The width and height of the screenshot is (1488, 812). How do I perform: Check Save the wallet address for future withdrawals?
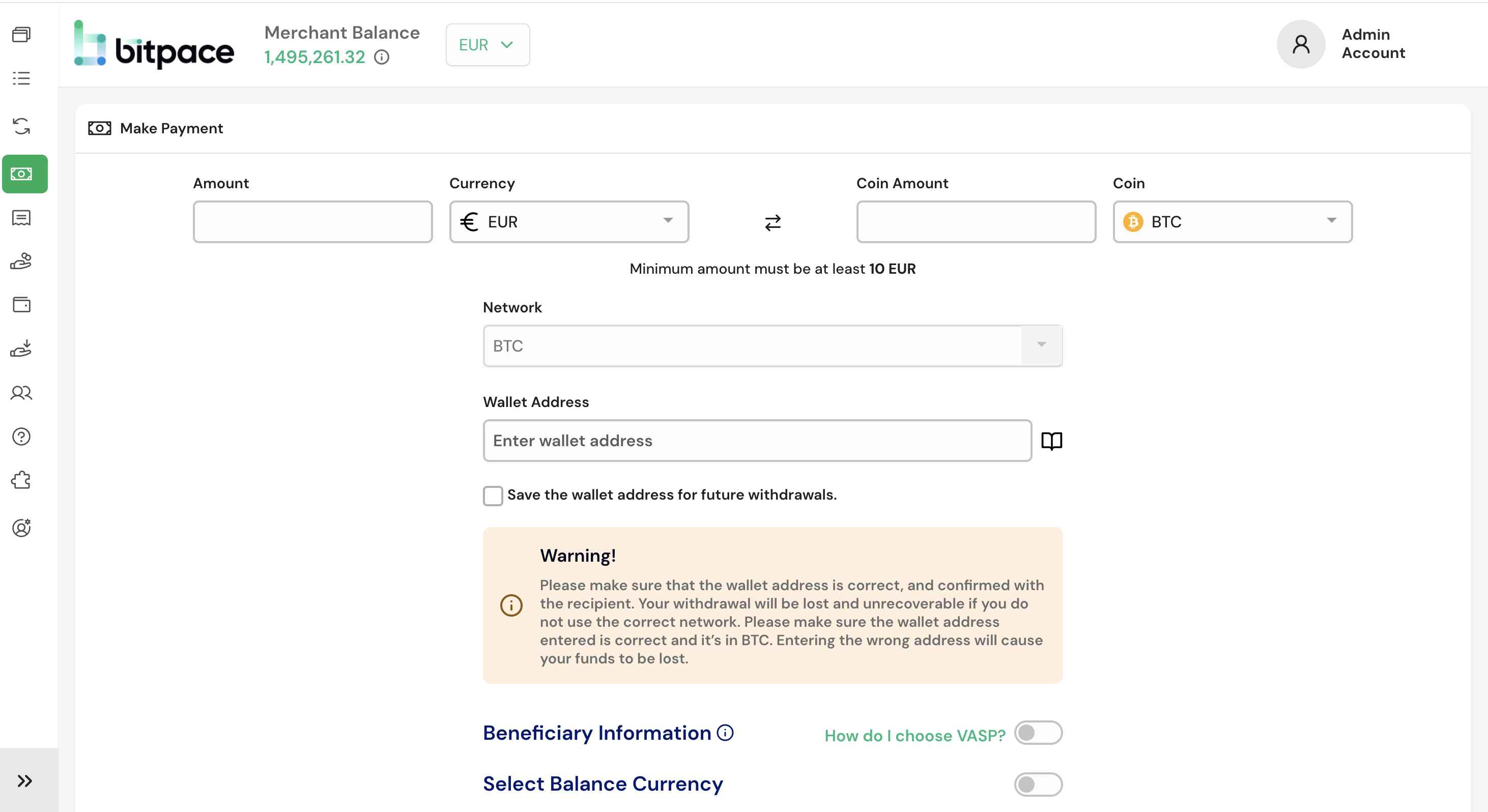coord(493,496)
